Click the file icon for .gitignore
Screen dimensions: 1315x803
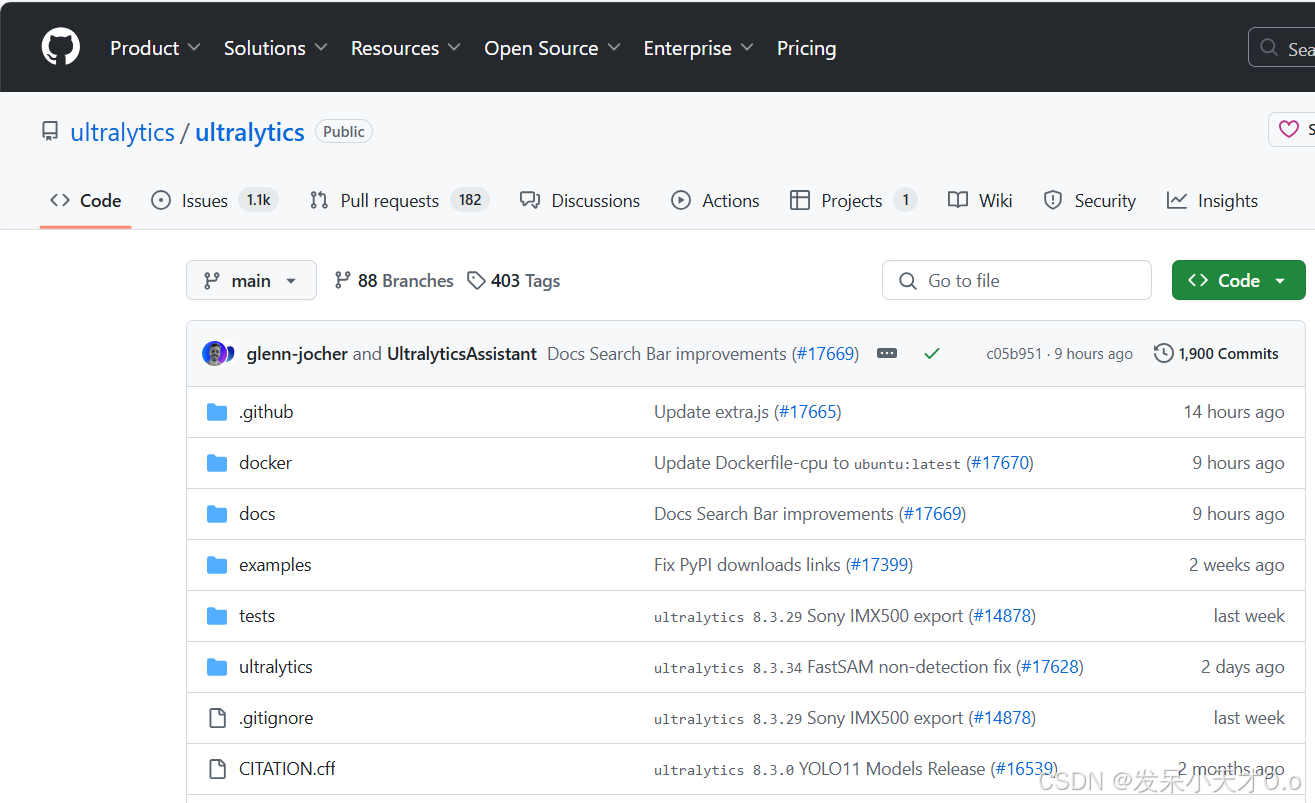[x=217, y=718]
